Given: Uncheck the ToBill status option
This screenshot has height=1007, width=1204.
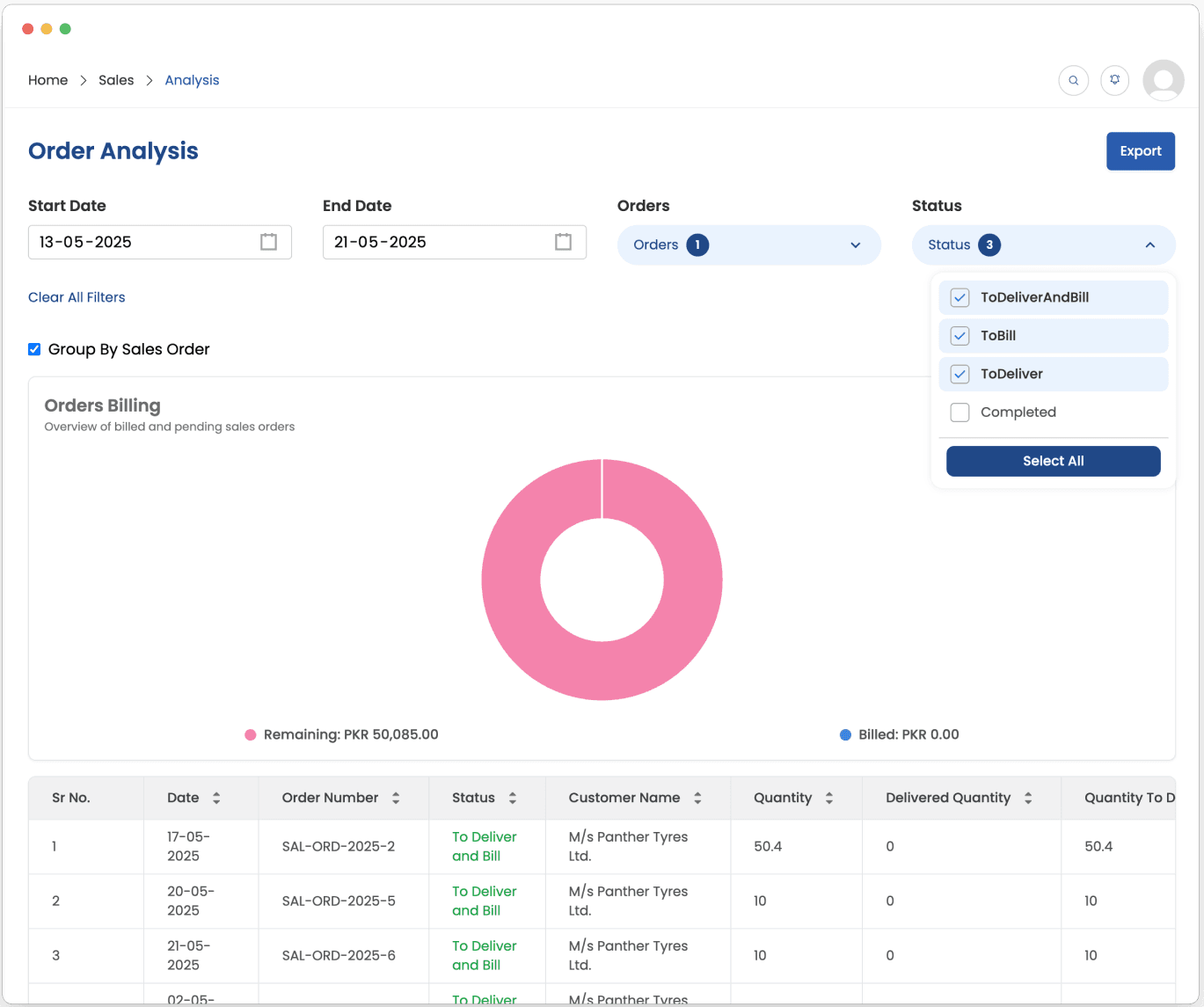Looking at the screenshot, I should click(960, 336).
